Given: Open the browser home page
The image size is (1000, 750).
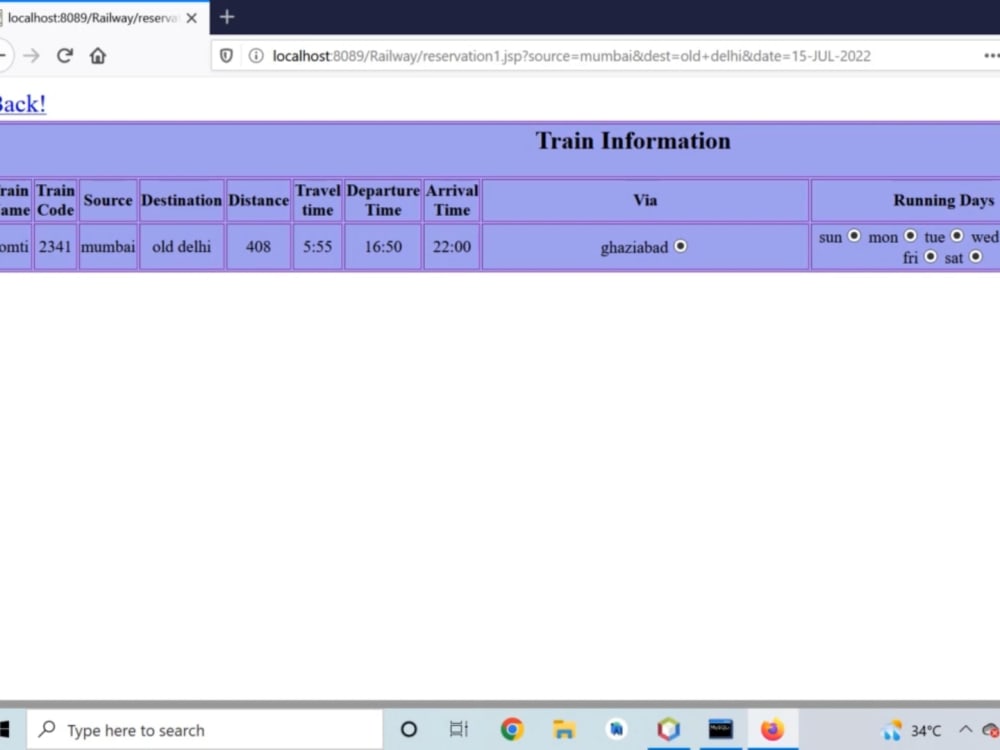Looking at the screenshot, I should click(97, 56).
